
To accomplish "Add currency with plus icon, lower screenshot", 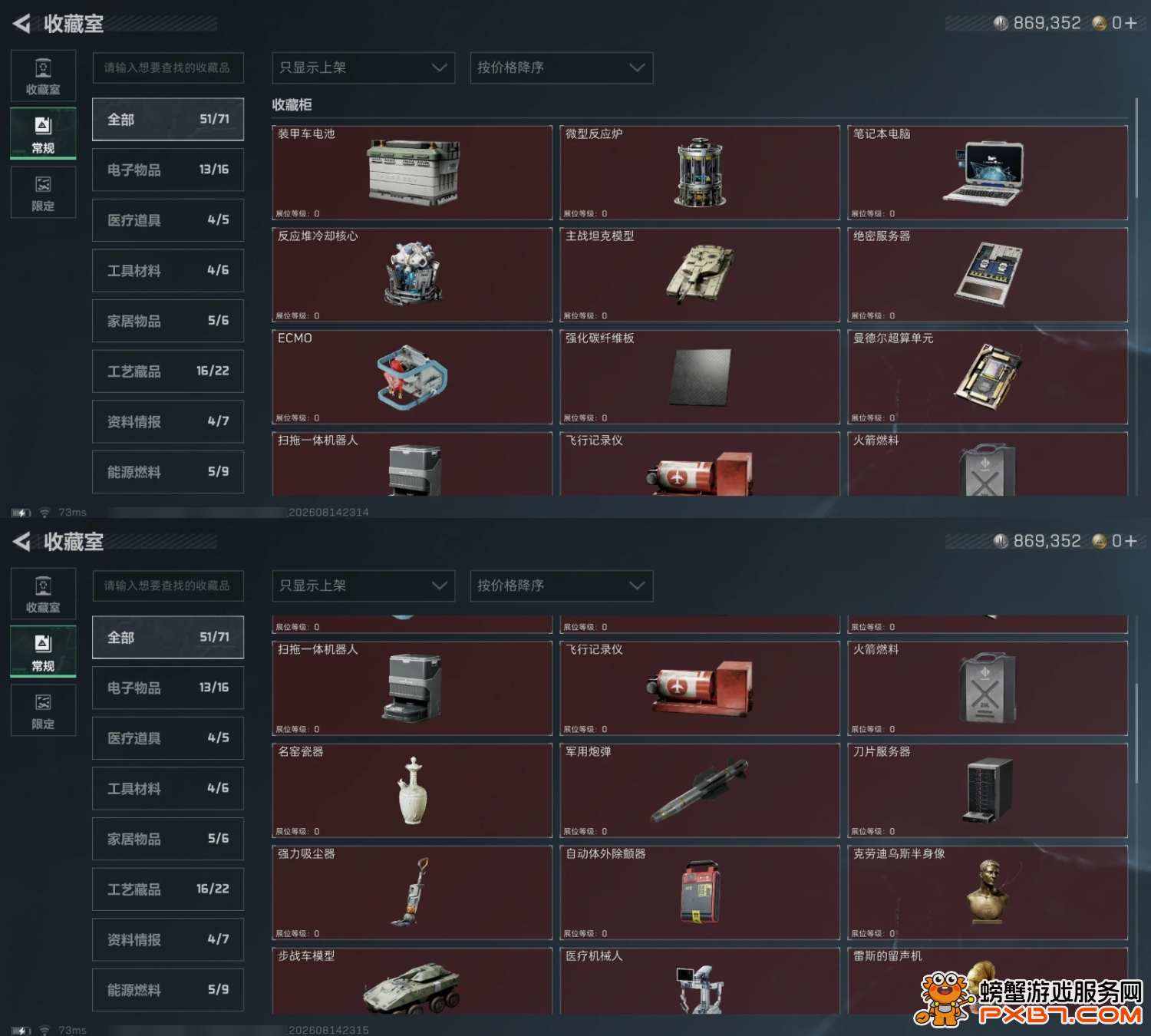I will click(x=1130, y=541).
